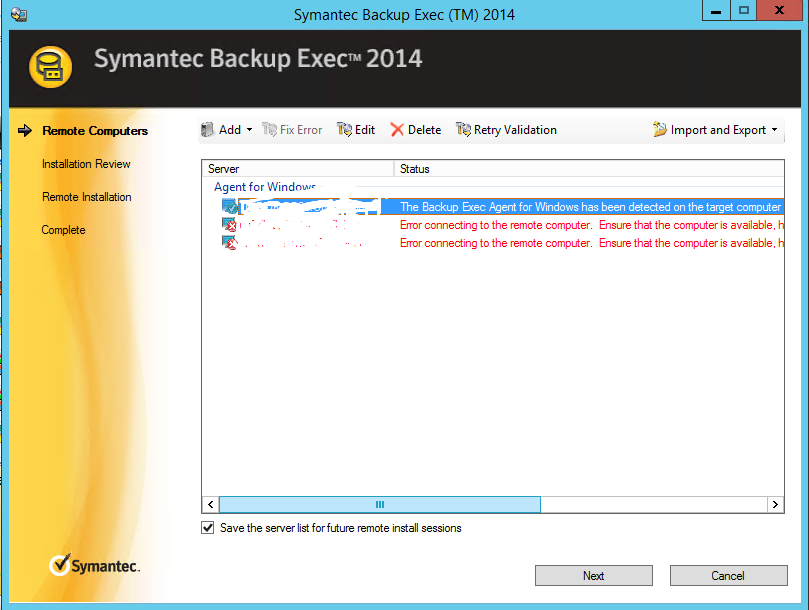The image size is (809, 610).
Task: Click the second red error server icon
Action: tap(230, 243)
